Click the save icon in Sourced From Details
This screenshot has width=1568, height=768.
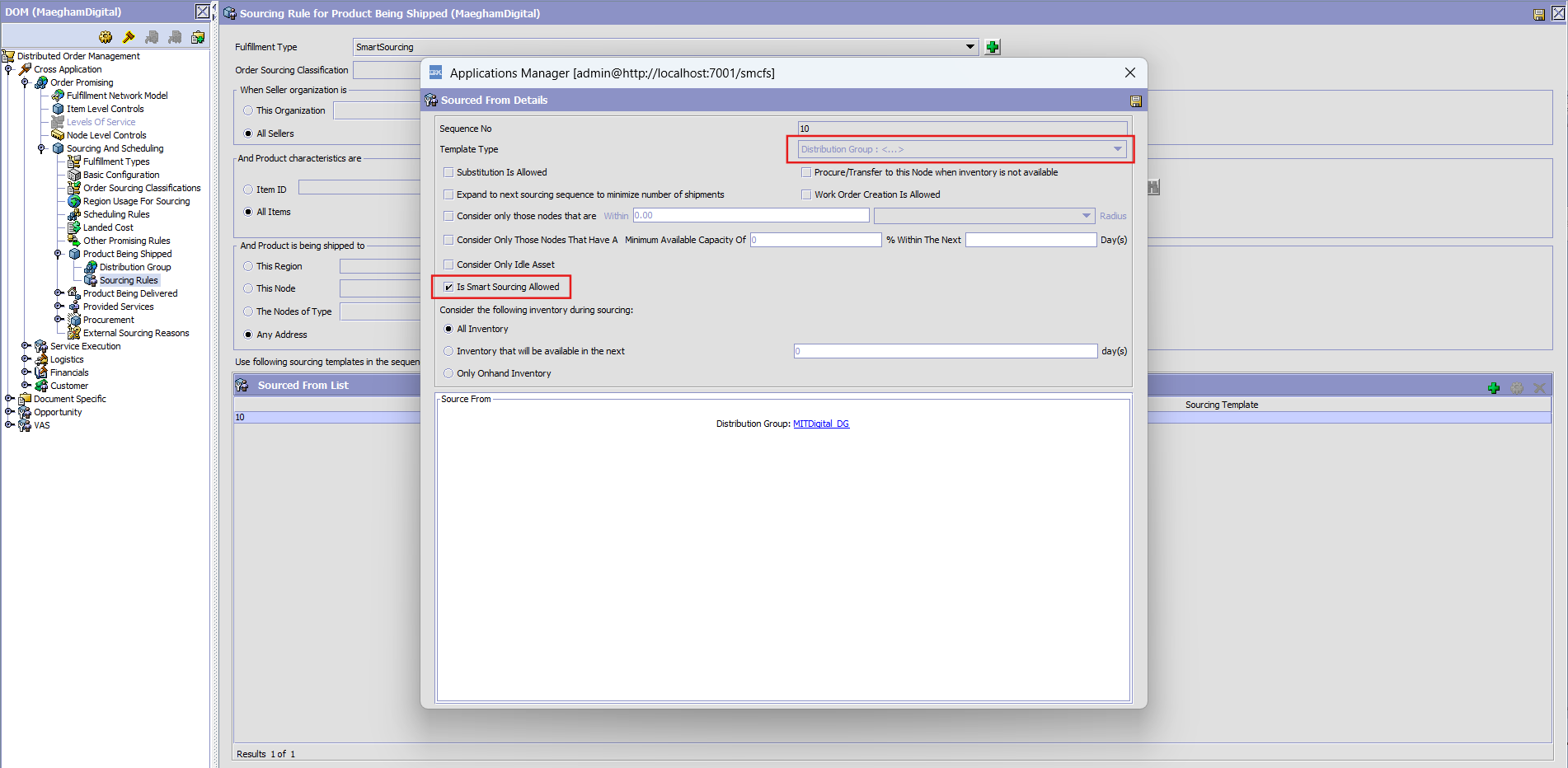tap(1135, 101)
